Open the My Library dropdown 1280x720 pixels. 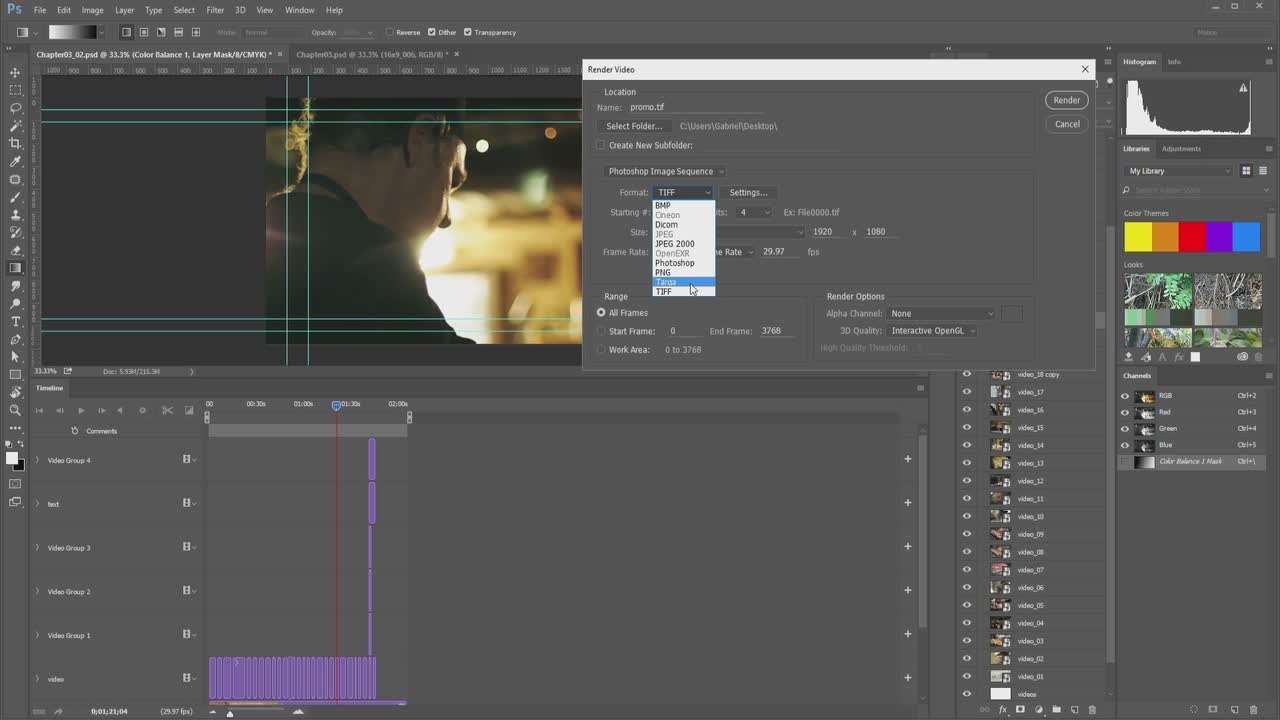click(1179, 171)
